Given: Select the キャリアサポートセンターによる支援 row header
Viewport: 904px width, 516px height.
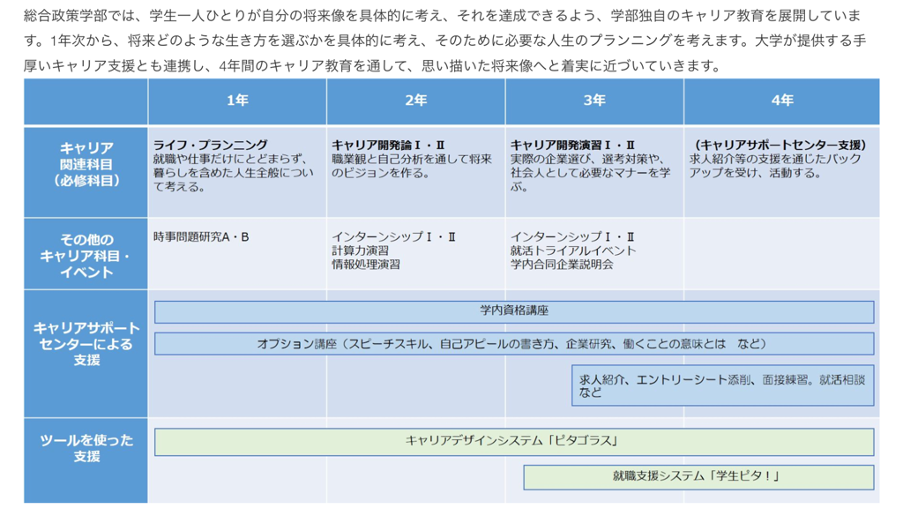Looking at the screenshot, I should 86,343.
